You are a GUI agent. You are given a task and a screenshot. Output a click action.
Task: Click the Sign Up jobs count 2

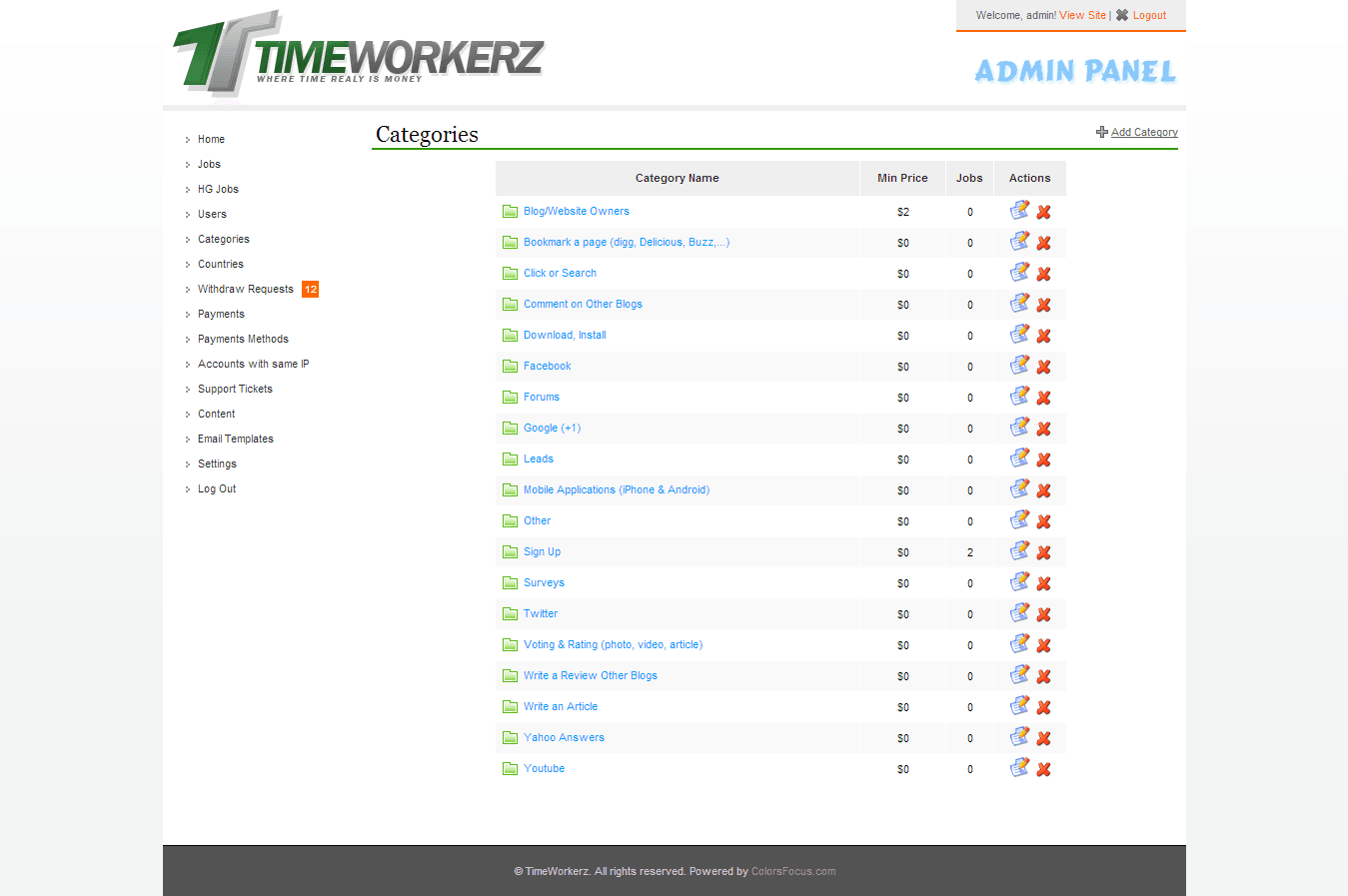click(x=969, y=552)
